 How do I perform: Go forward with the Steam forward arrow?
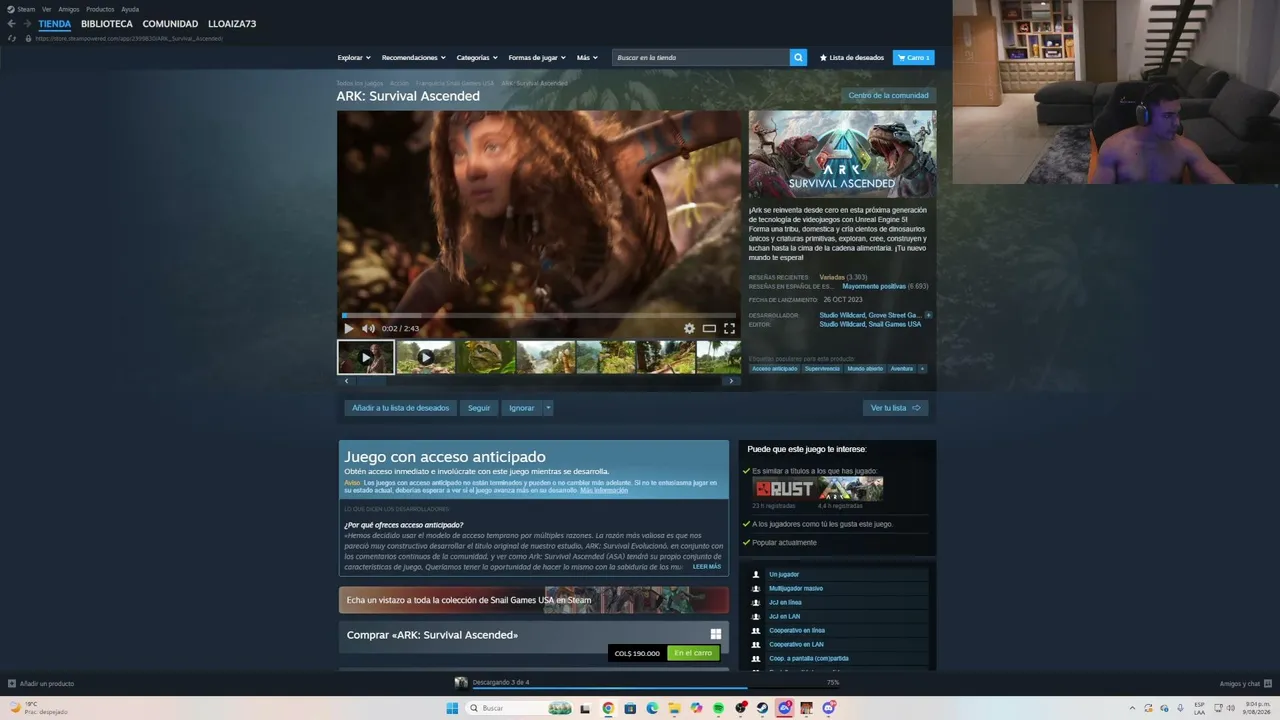[26, 24]
